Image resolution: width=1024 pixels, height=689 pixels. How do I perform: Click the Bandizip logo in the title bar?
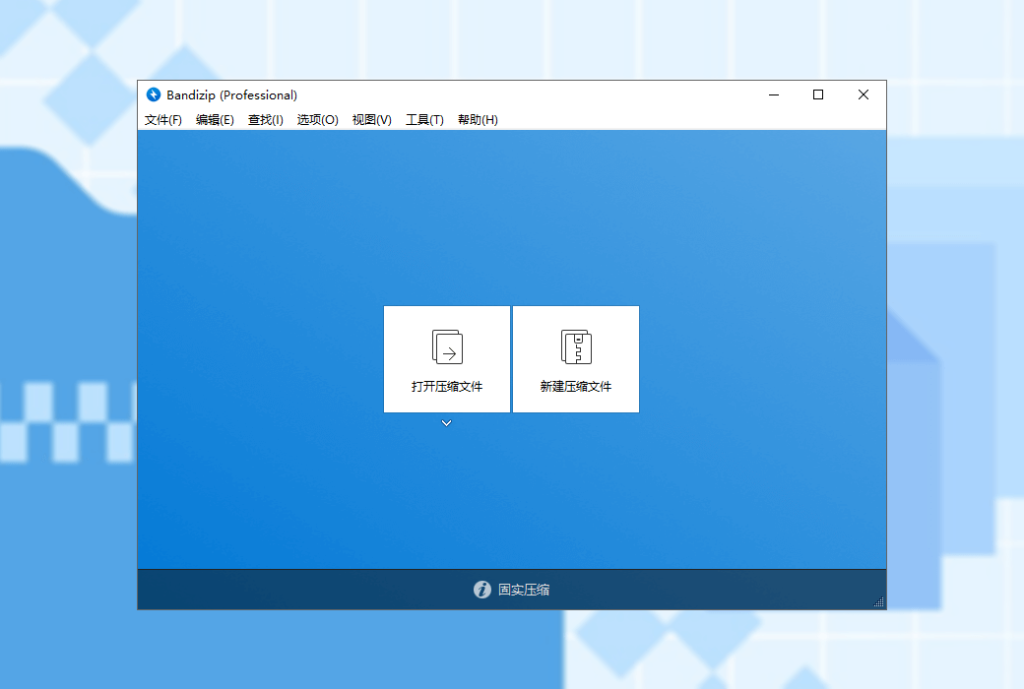click(x=153, y=95)
